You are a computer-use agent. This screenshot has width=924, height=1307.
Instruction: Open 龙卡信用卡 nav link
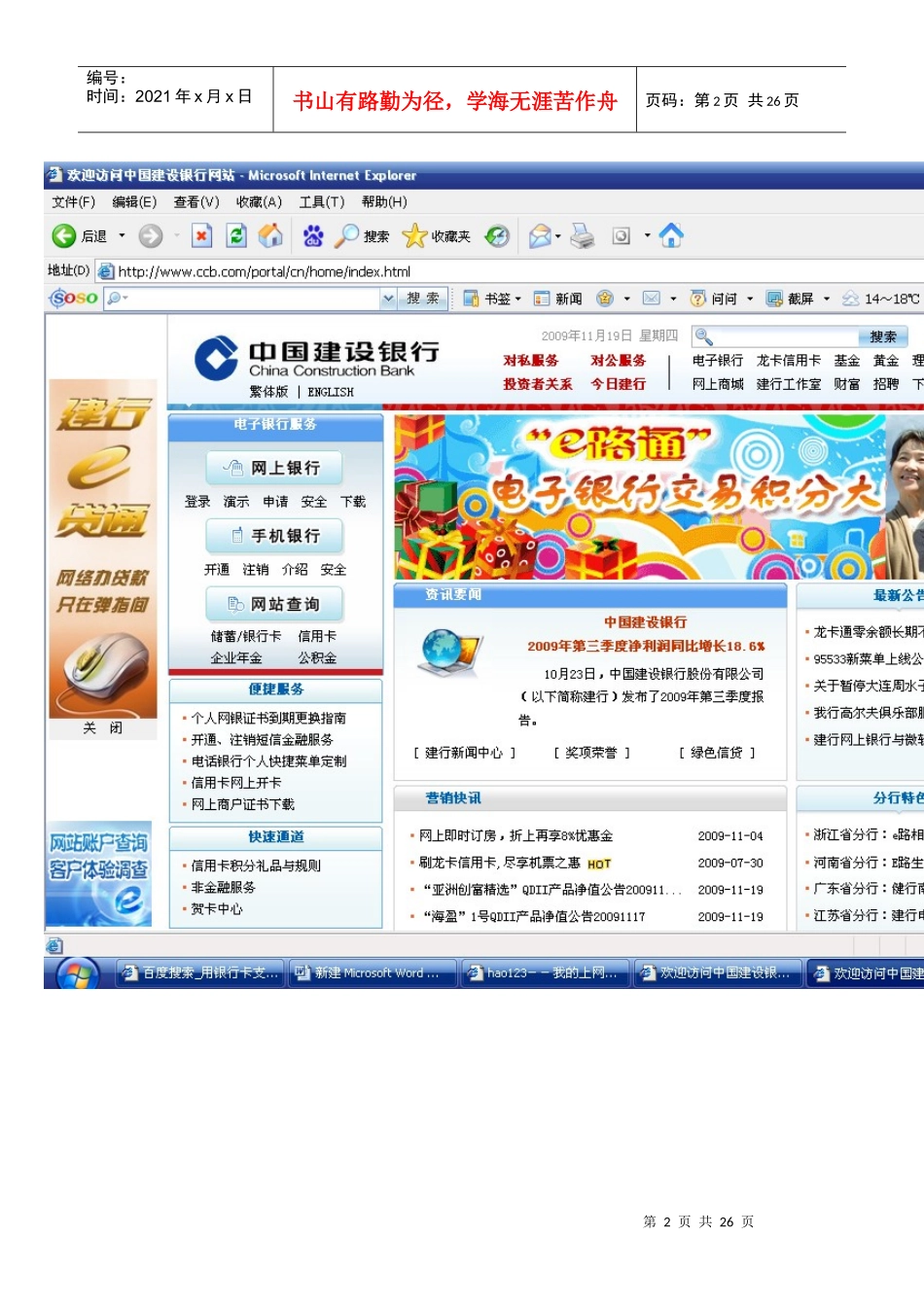789,361
